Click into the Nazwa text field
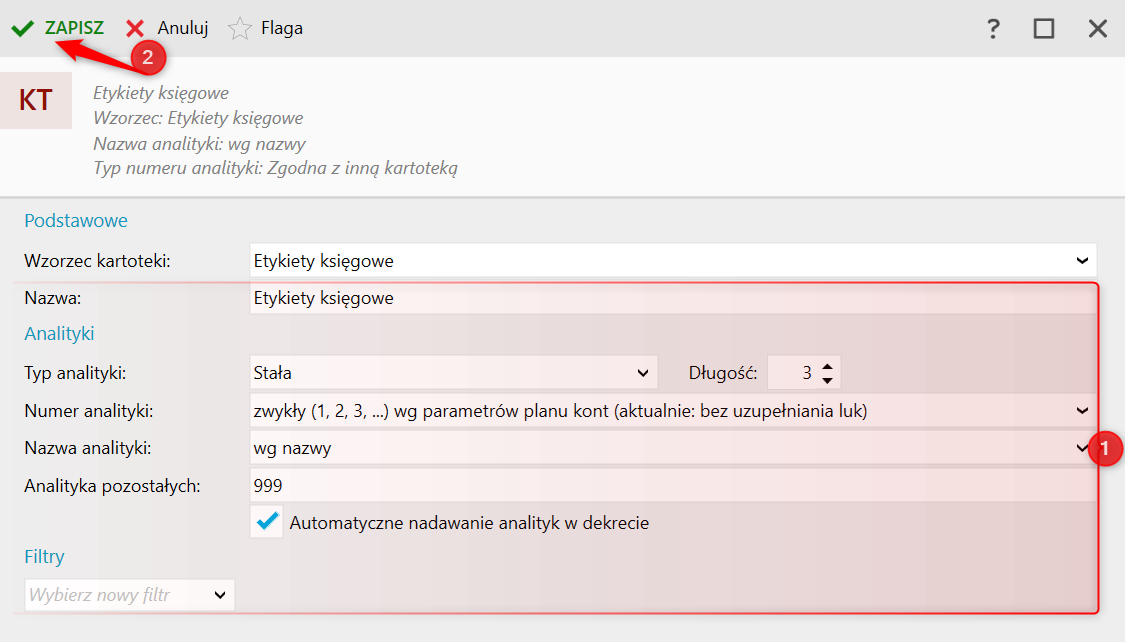This screenshot has height=642, width=1125. pyautogui.click(x=670, y=298)
